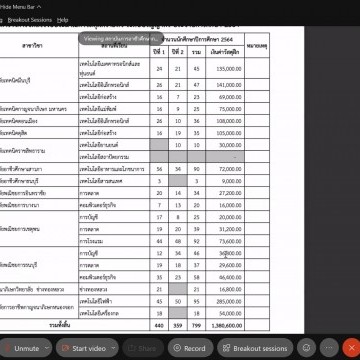360x360 pixels.
Task: Click the red leave meeting button
Action: pyautogui.click(x=351, y=348)
